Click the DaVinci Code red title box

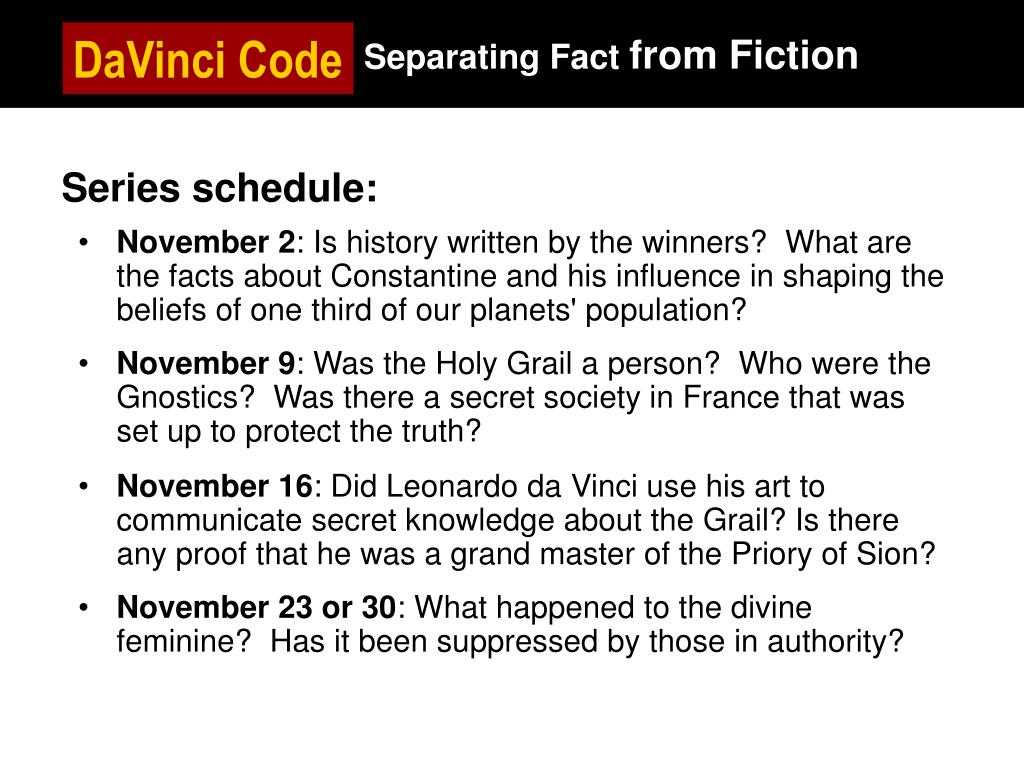208,58
